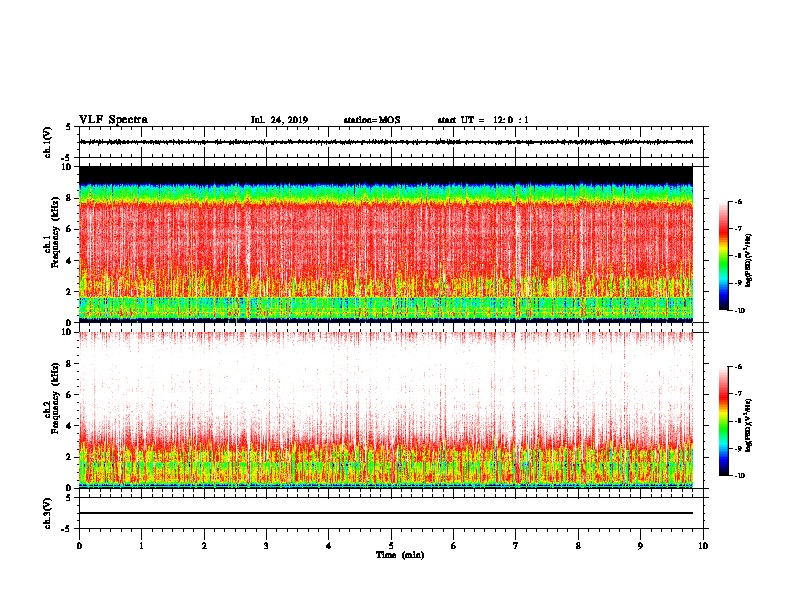Click the black top band of ch.1 spectrogram

point(386,175)
